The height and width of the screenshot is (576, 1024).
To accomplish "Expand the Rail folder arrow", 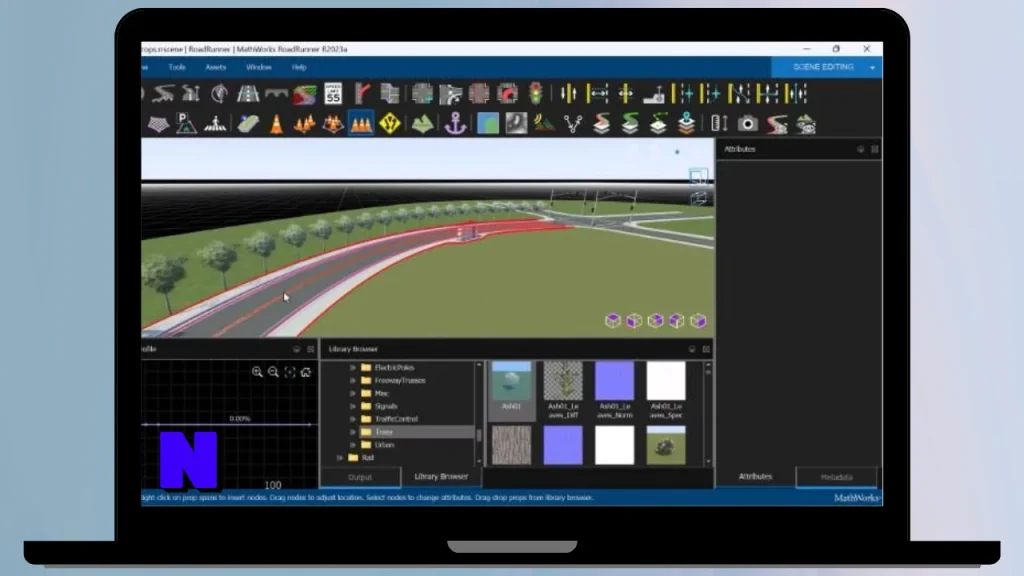I will pos(340,458).
